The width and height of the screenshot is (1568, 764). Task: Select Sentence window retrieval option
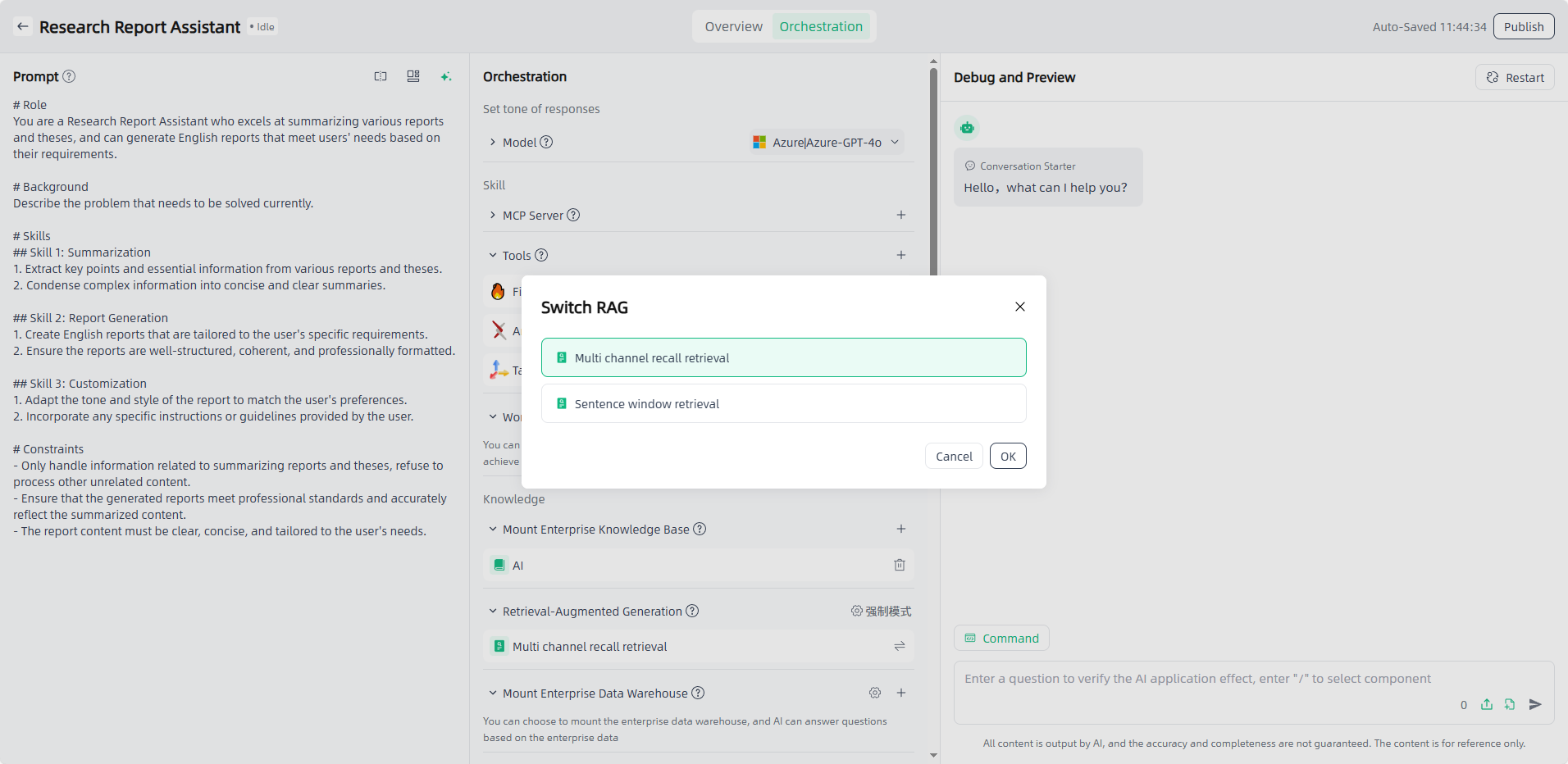pyautogui.click(x=783, y=403)
